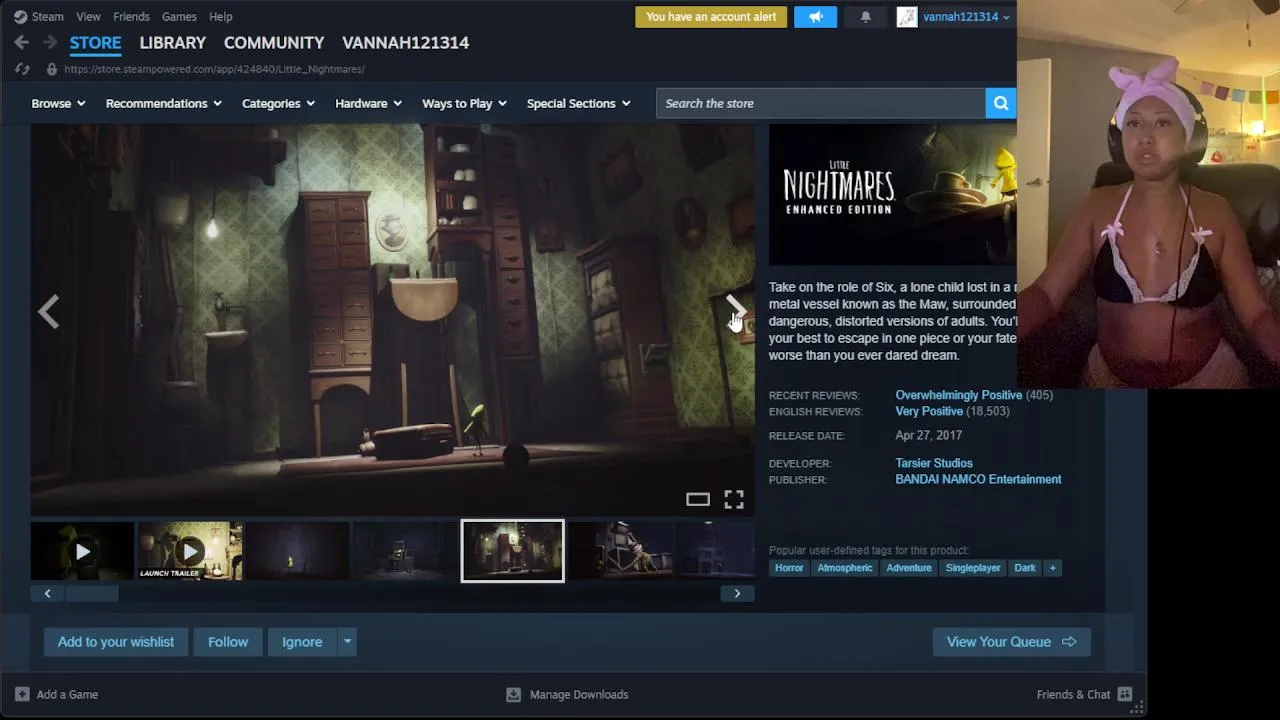The width and height of the screenshot is (1280, 720).
Task: Select the Adventure tag
Action: [x=909, y=568]
